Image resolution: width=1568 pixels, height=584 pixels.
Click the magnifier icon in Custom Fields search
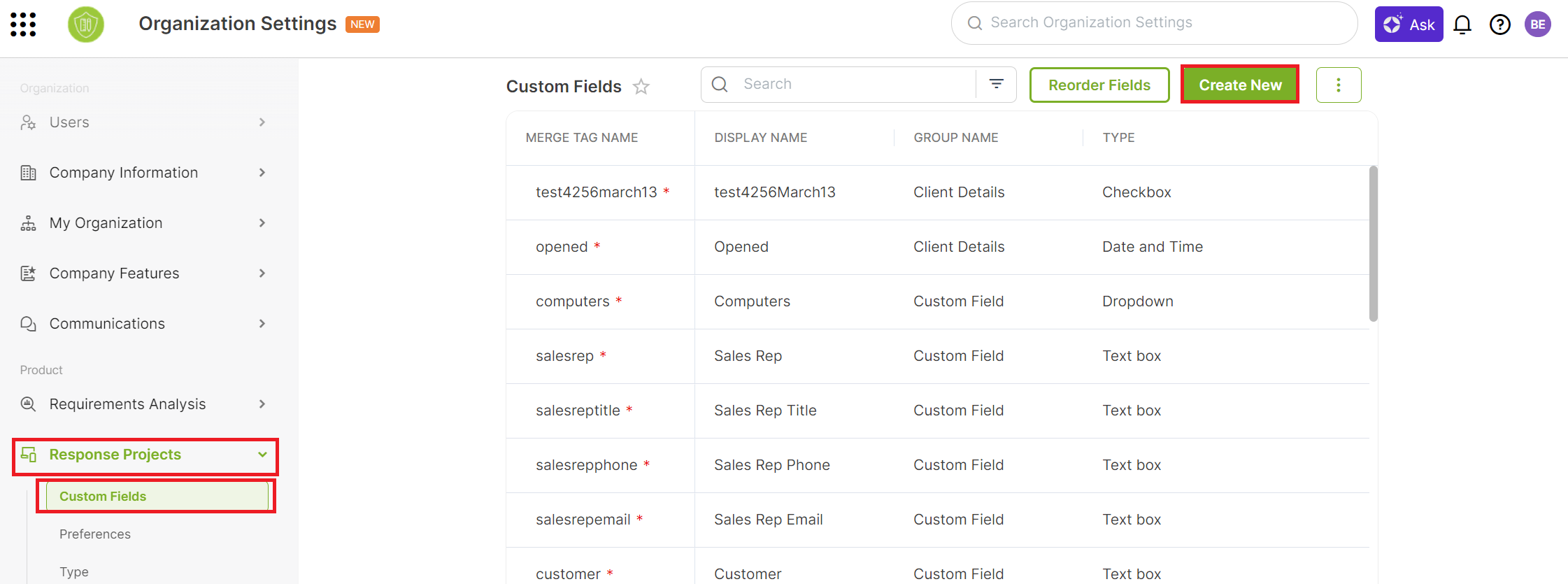[x=720, y=84]
